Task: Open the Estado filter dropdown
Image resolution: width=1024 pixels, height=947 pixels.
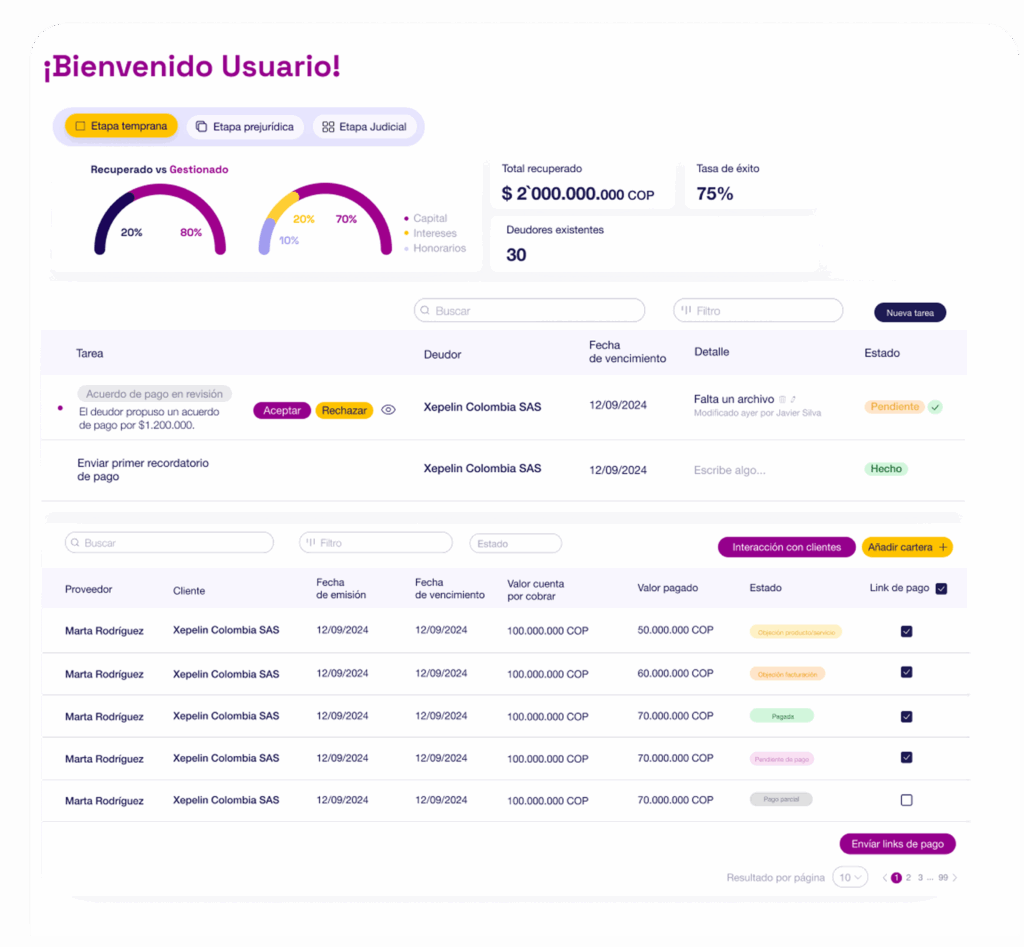Action: coord(515,544)
